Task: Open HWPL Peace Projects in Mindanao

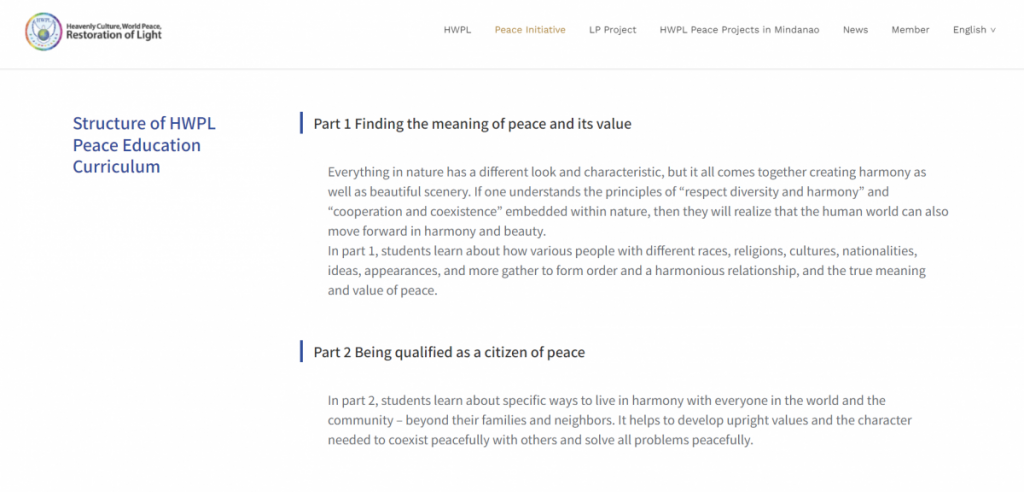Action: coord(739,30)
